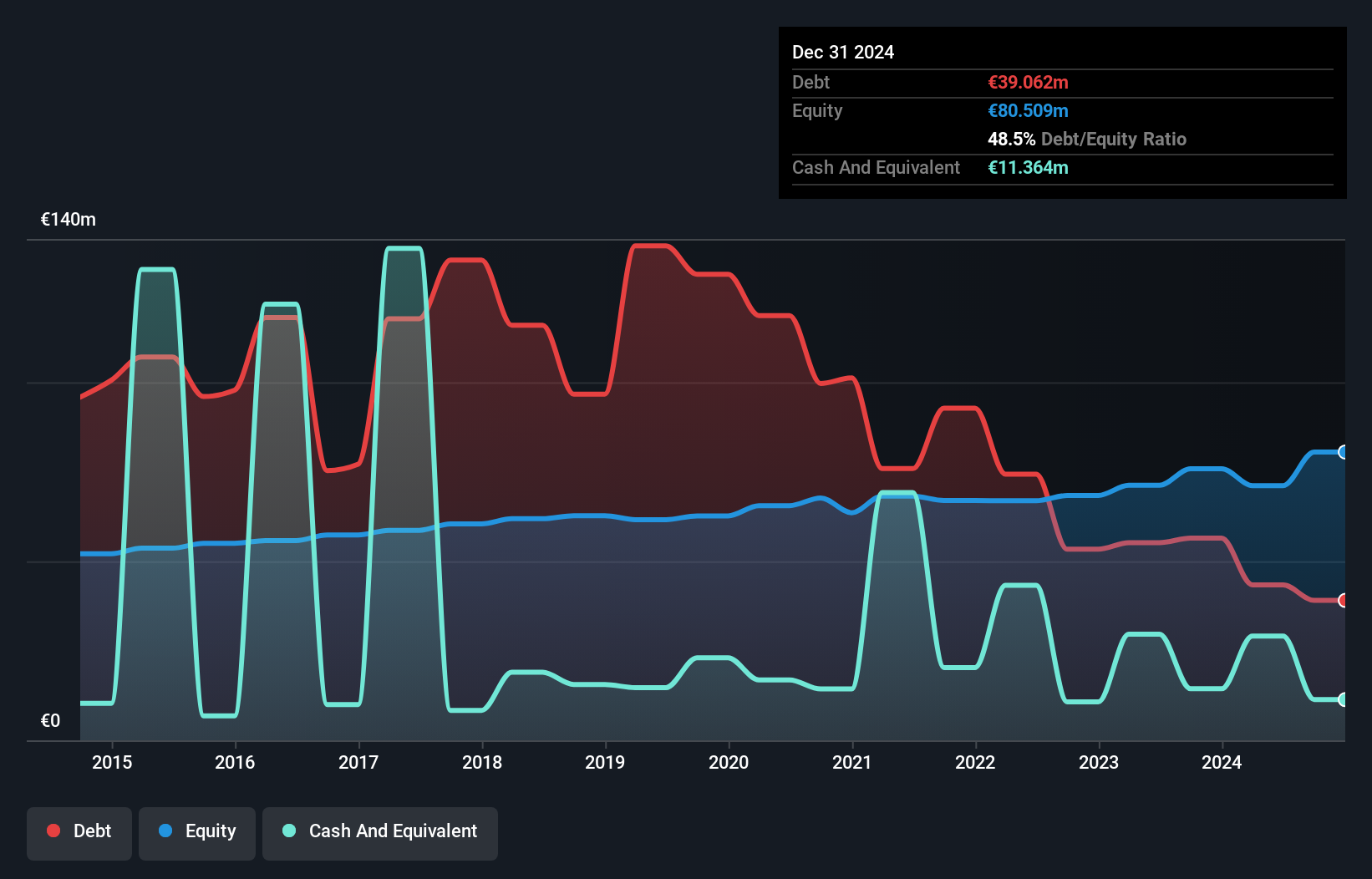This screenshot has height=879, width=1372.
Task: Click the 48.5% Debt/Equity Ratio text
Action: pyautogui.click(x=1087, y=139)
